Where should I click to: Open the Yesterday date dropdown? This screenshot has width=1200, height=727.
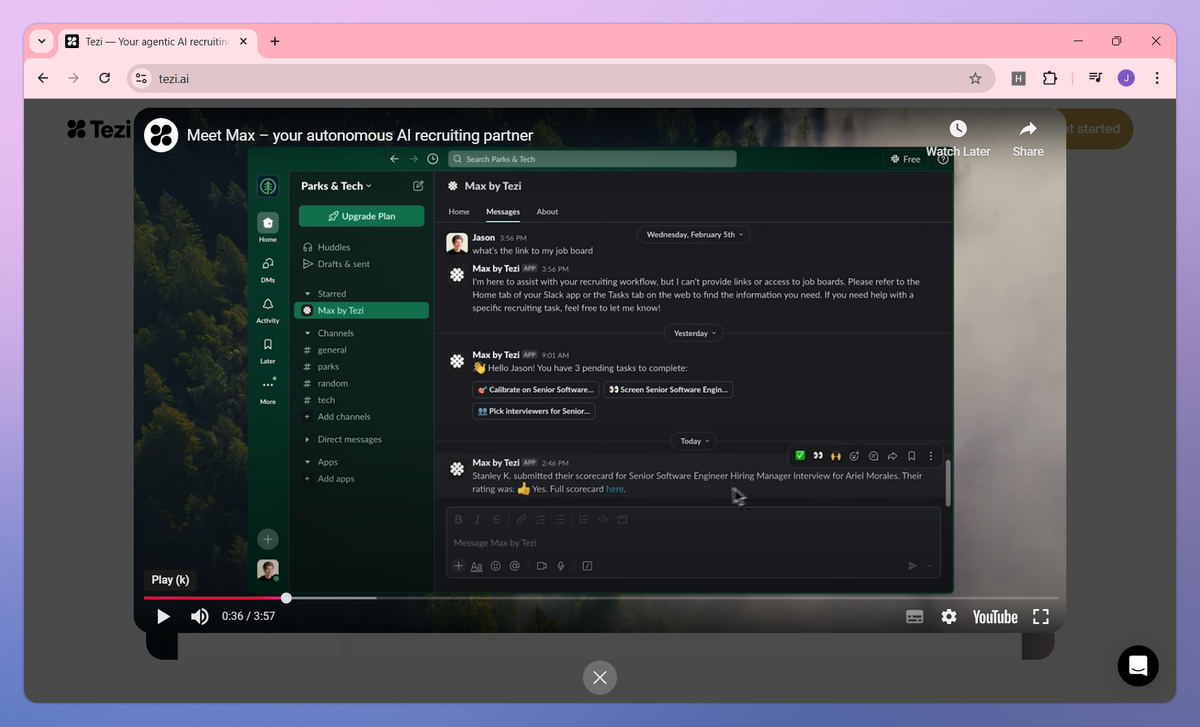click(695, 333)
